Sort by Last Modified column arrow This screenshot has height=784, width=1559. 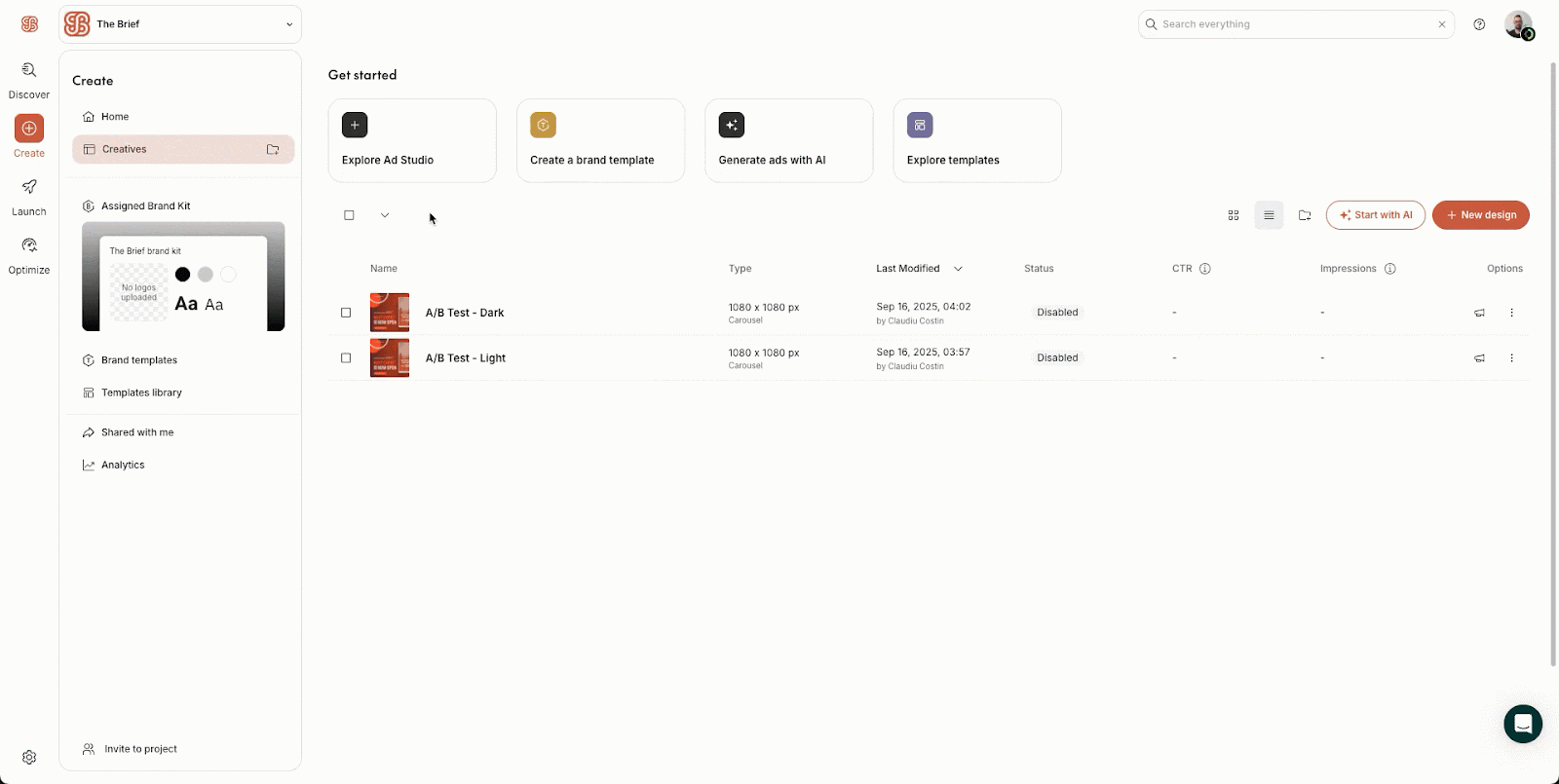tap(958, 269)
